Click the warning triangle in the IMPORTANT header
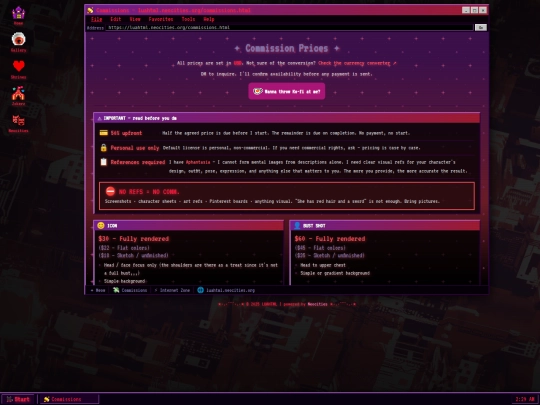 [100, 118]
